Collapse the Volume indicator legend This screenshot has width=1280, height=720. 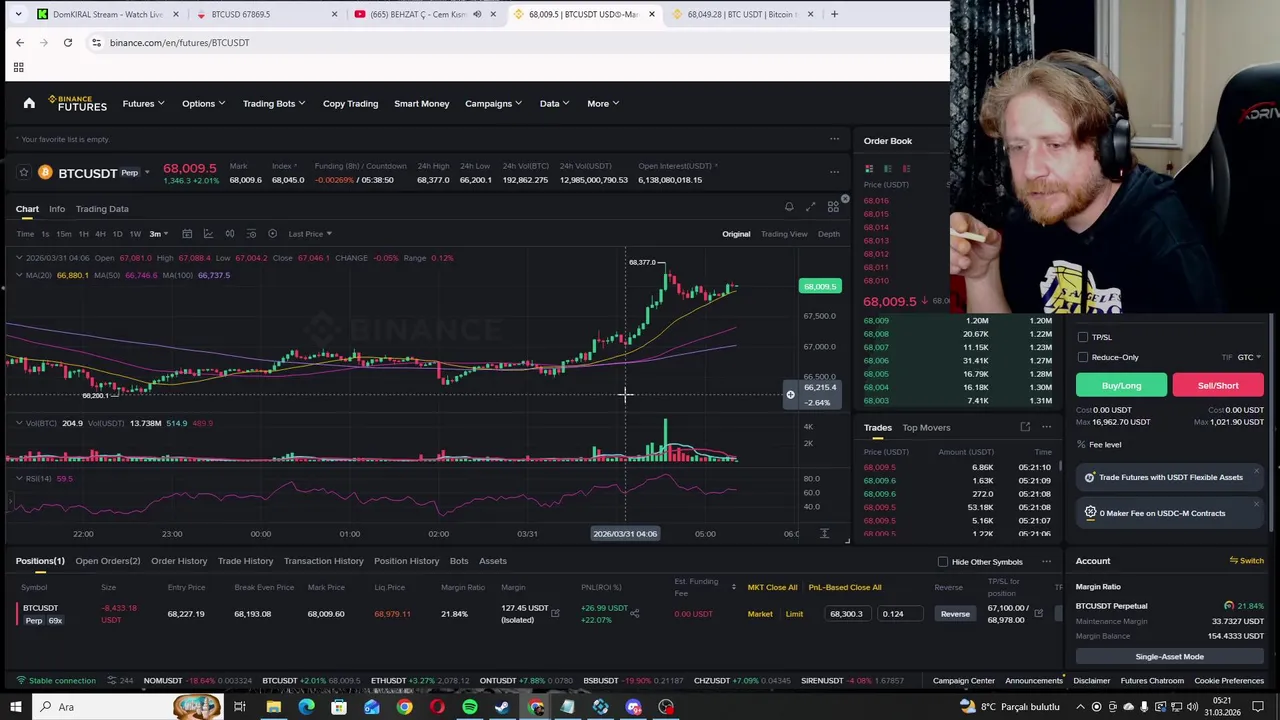click(18, 423)
